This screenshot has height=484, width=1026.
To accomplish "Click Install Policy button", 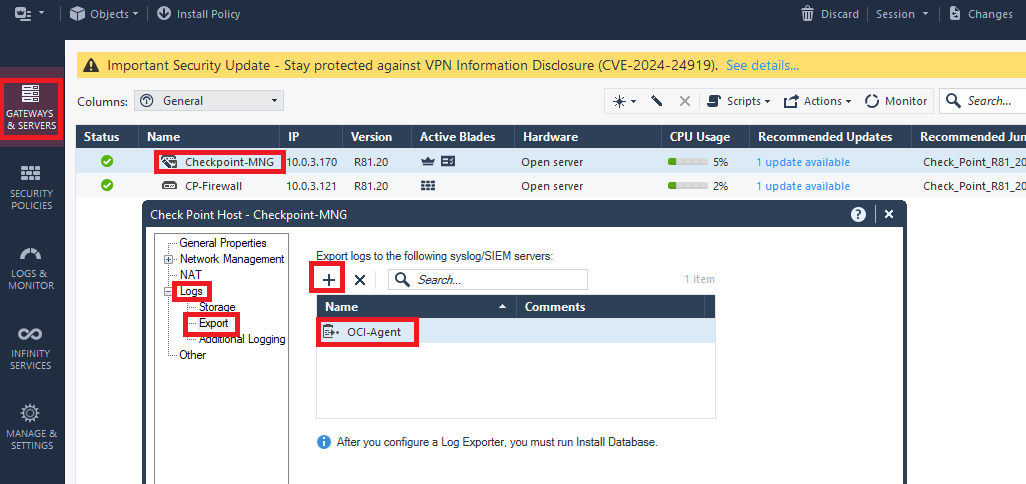I will [x=198, y=14].
